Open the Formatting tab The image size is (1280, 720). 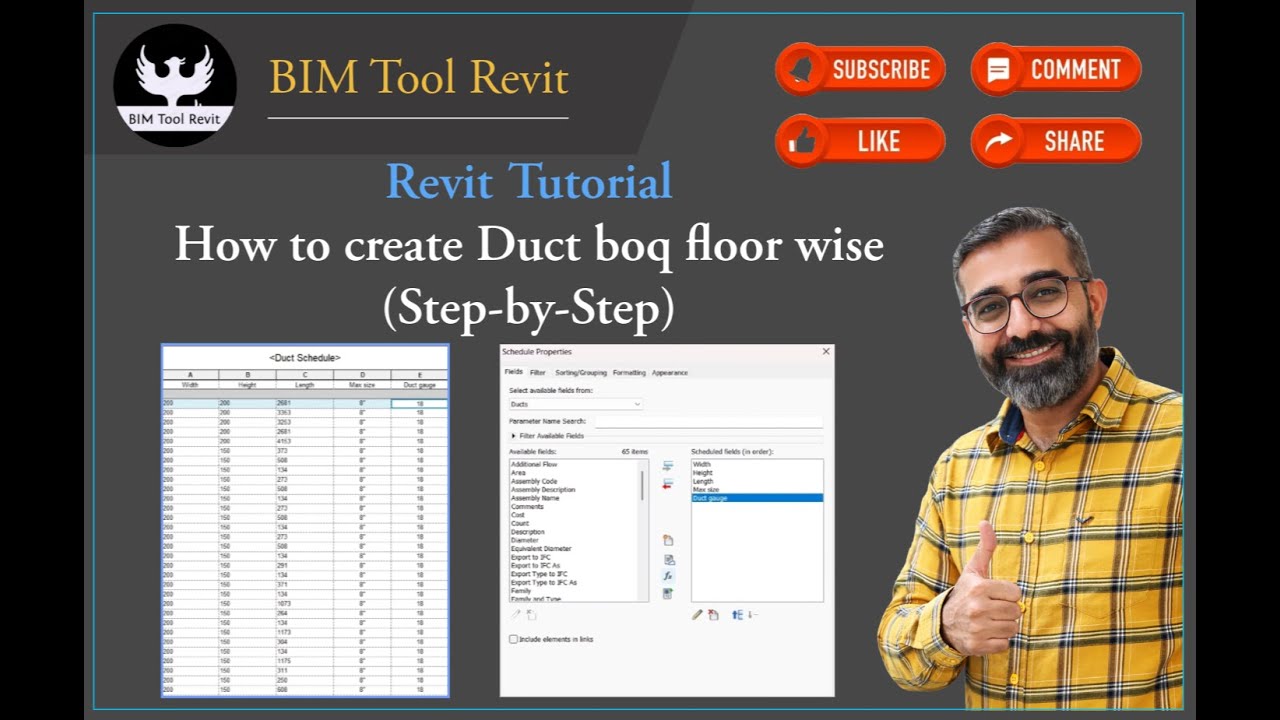pyautogui.click(x=629, y=372)
